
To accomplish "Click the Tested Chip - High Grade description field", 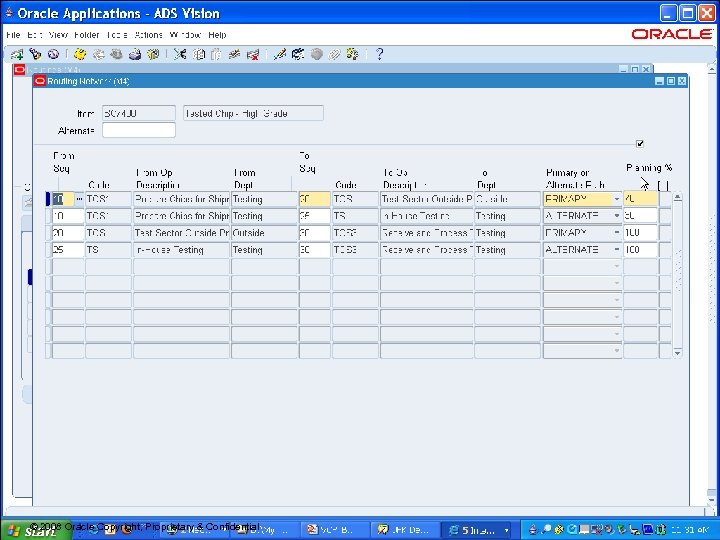I will (x=253, y=113).
